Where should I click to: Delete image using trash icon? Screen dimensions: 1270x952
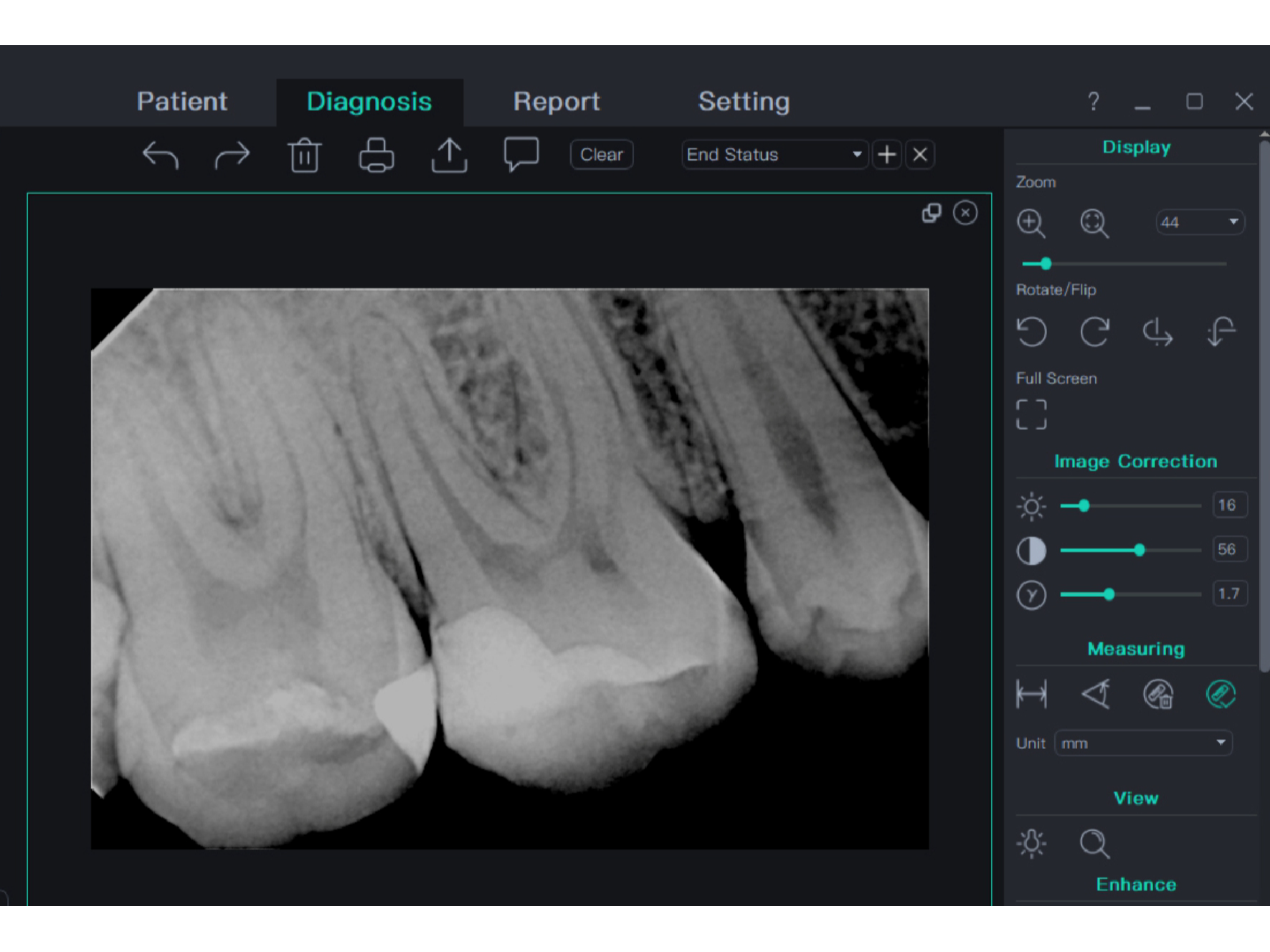[305, 155]
